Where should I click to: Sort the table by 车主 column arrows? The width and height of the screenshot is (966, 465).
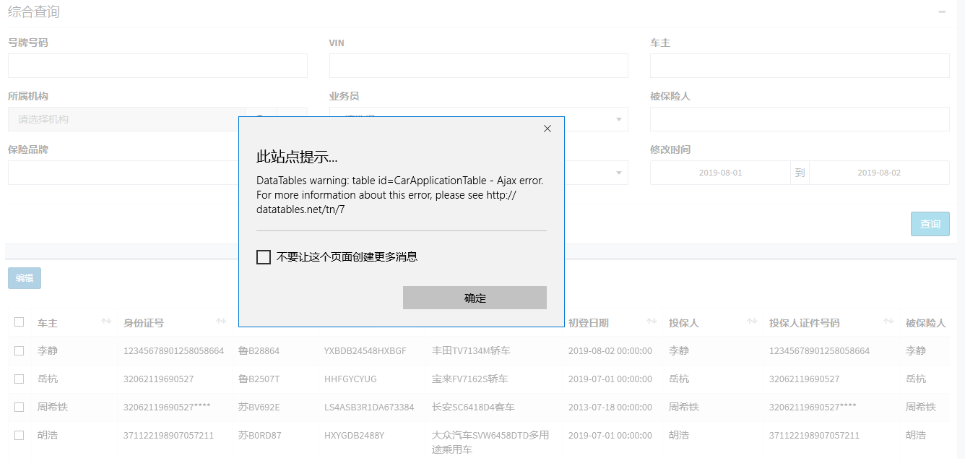[x=106, y=321]
